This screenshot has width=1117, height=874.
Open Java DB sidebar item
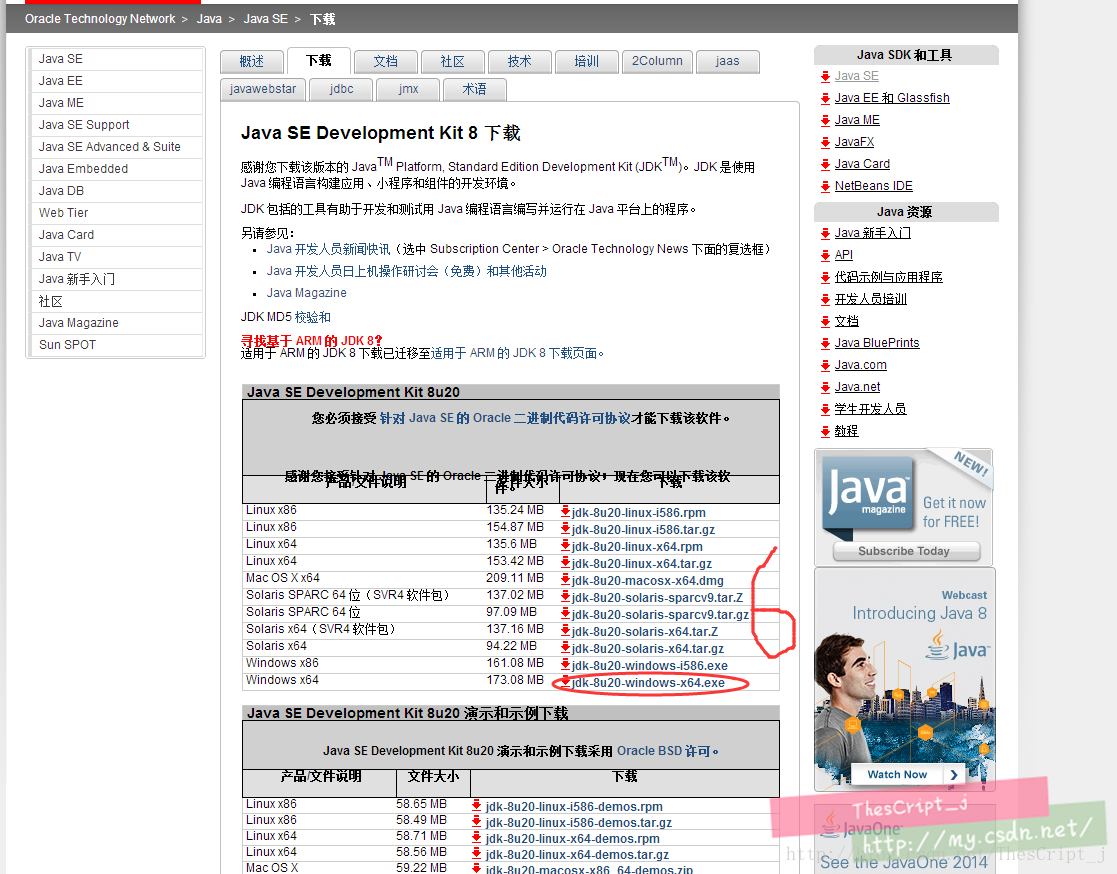117,191
